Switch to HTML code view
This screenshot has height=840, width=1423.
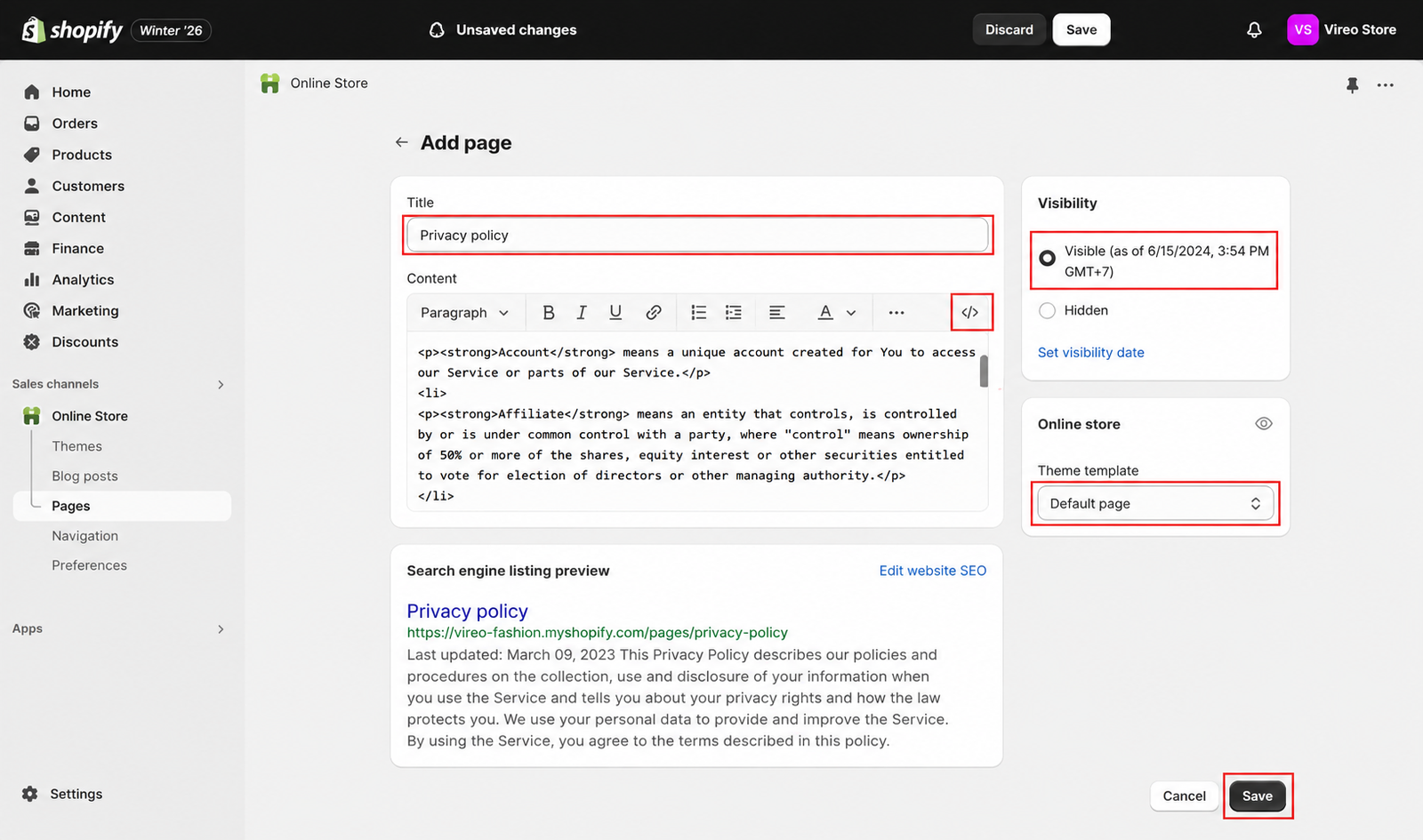970,313
